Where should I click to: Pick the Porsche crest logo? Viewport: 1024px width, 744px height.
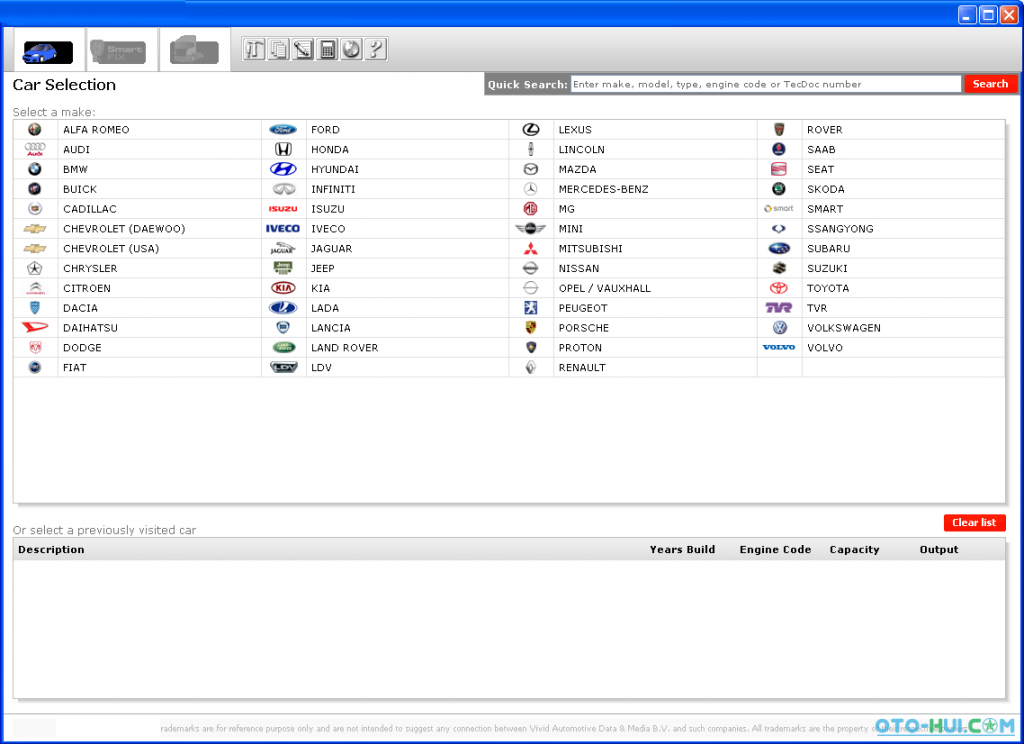[x=531, y=327]
